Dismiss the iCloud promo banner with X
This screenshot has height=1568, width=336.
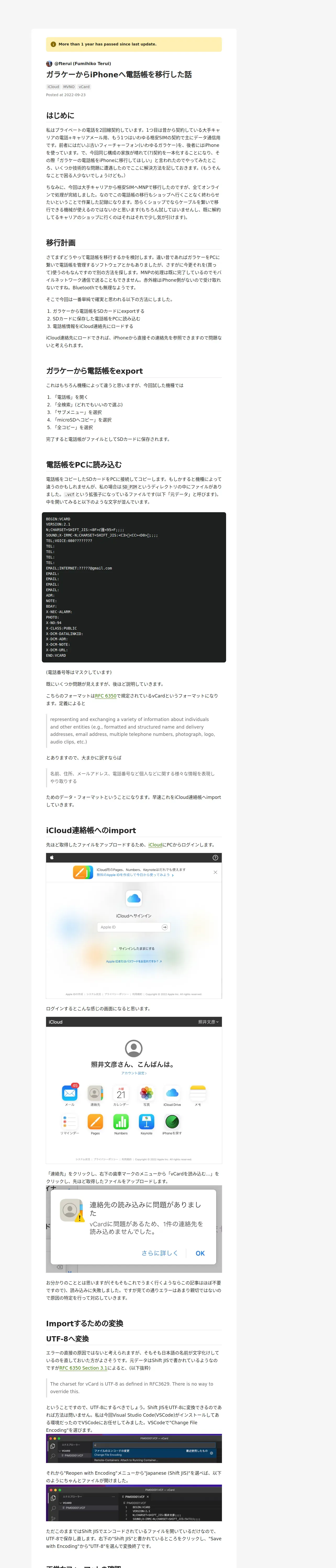(215, 872)
